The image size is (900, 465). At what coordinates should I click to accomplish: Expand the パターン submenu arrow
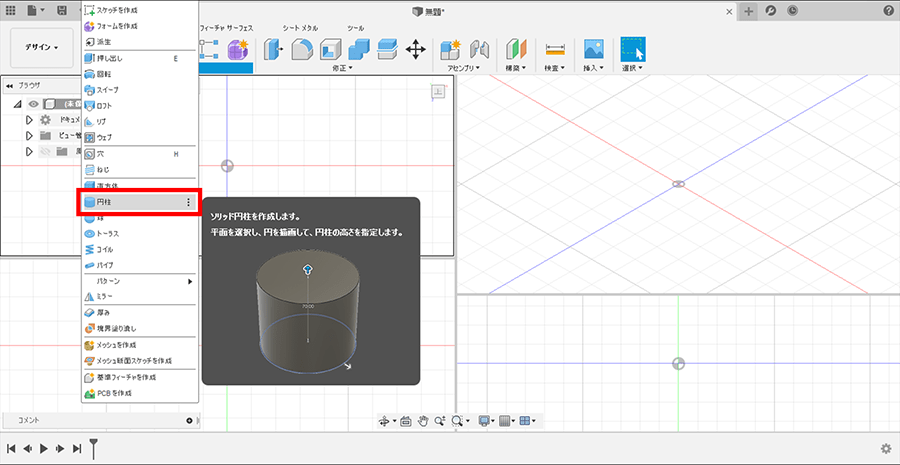click(x=190, y=282)
